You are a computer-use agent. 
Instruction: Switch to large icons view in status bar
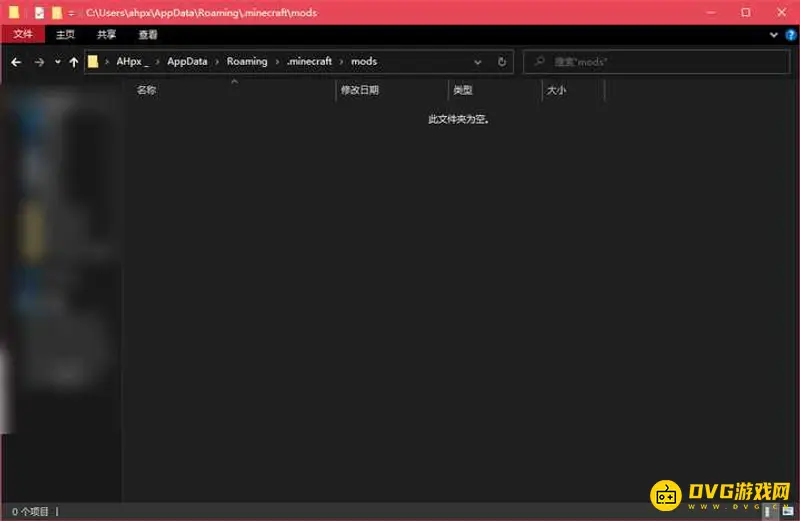(x=788, y=511)
